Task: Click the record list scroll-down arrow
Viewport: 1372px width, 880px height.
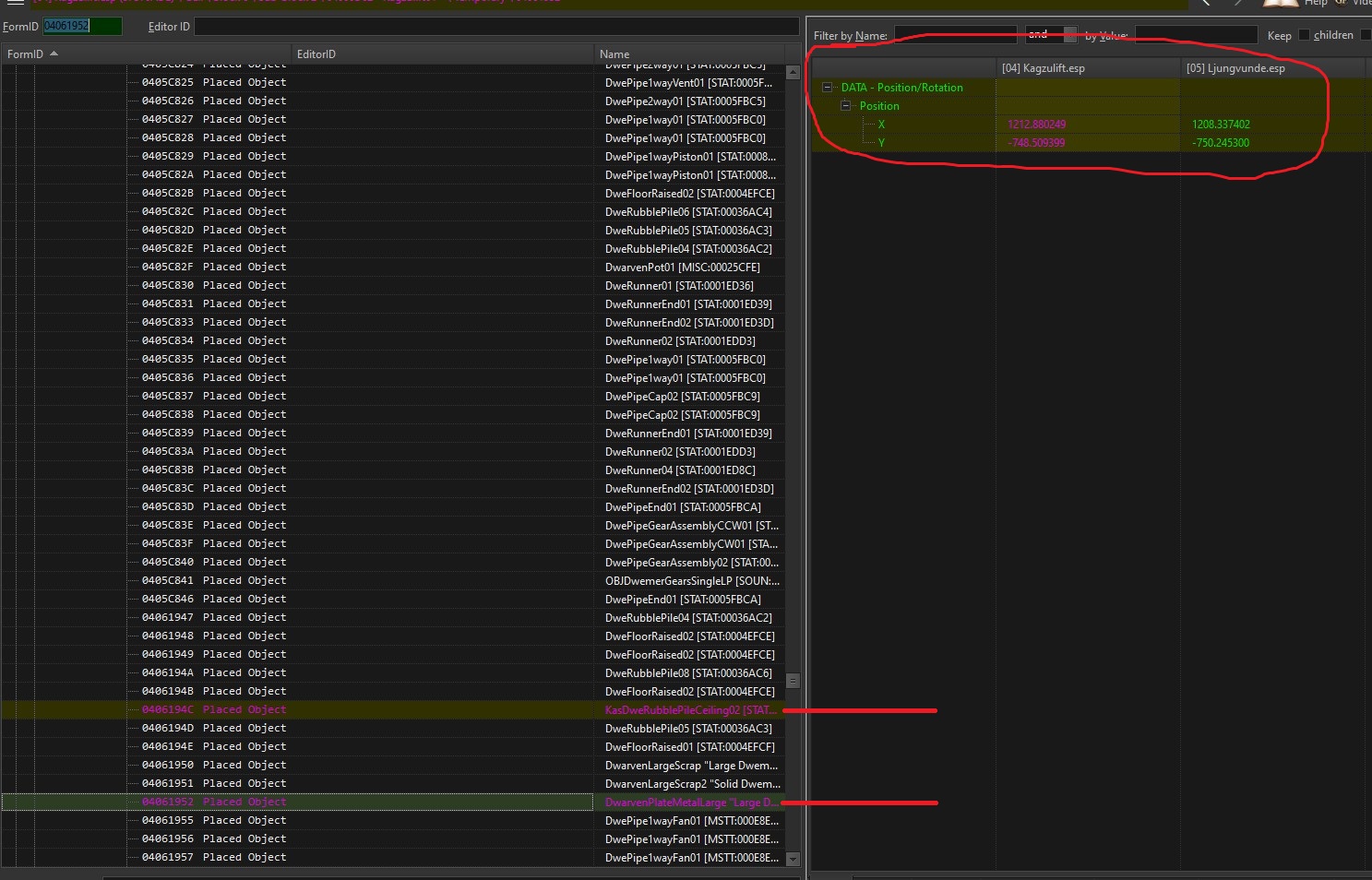Action: [x=793, y=859]
